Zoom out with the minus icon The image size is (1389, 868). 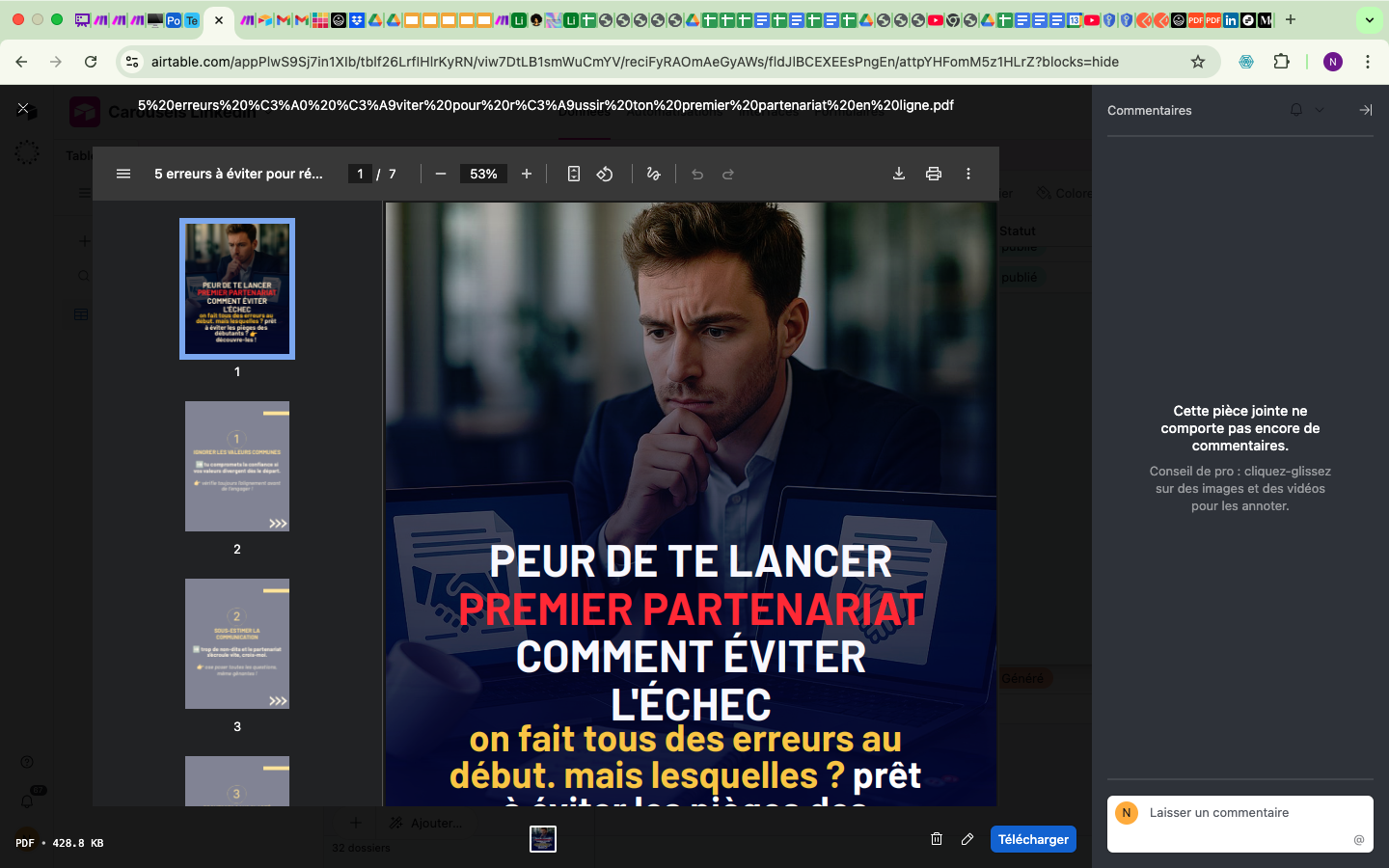441,174
